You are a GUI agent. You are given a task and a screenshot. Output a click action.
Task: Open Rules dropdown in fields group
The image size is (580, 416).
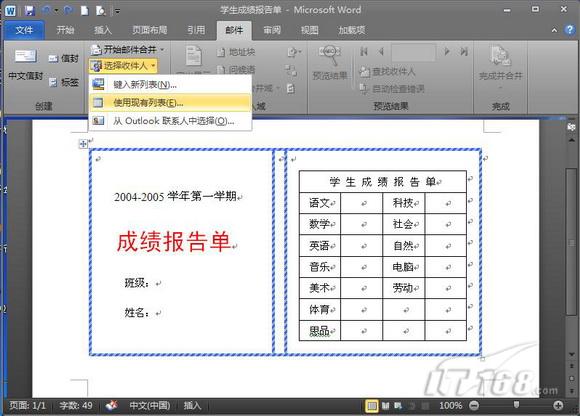pos(294,52)
